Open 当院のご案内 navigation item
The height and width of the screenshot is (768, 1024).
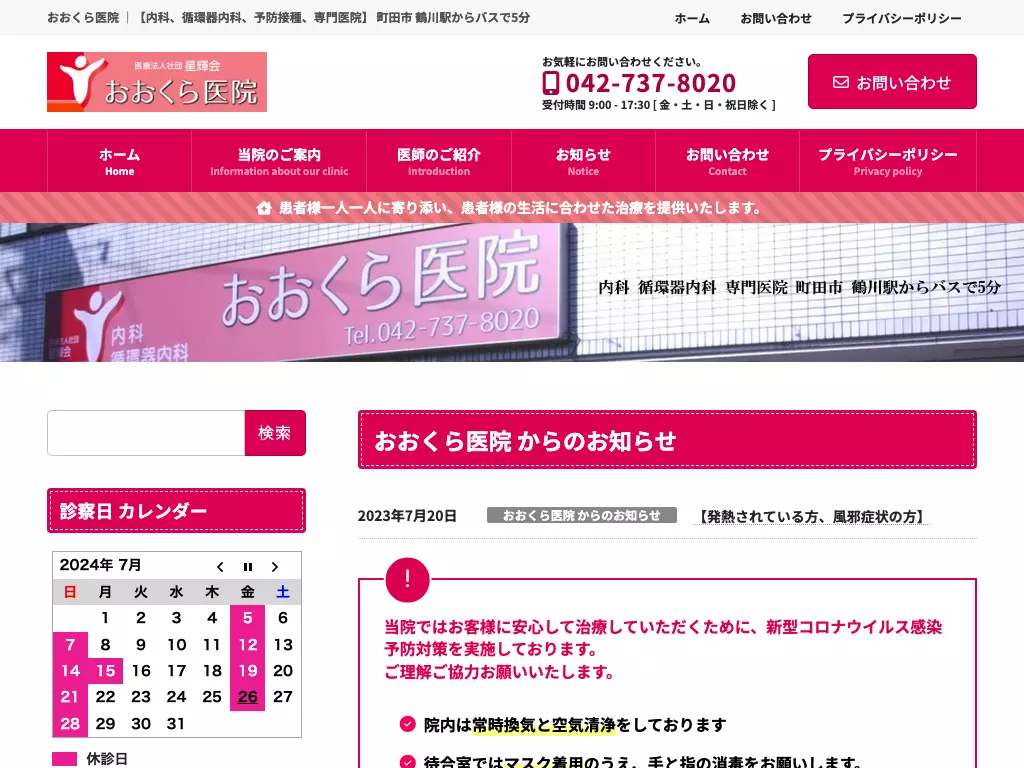click(279, 161)
